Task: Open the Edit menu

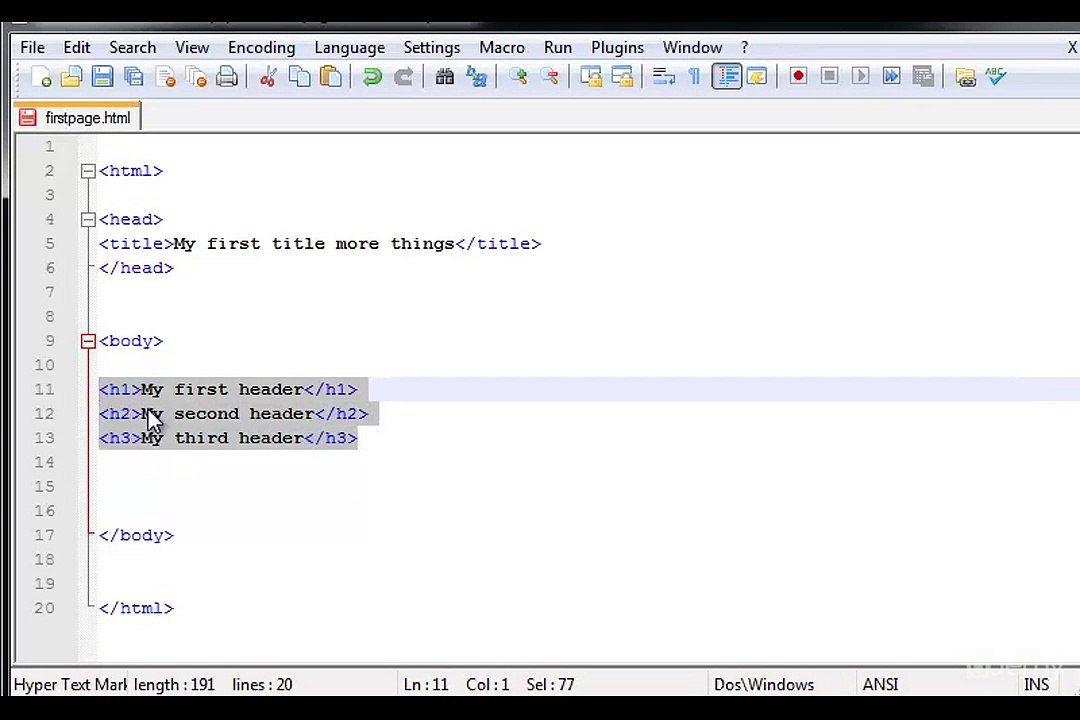Action: (76, 48)
